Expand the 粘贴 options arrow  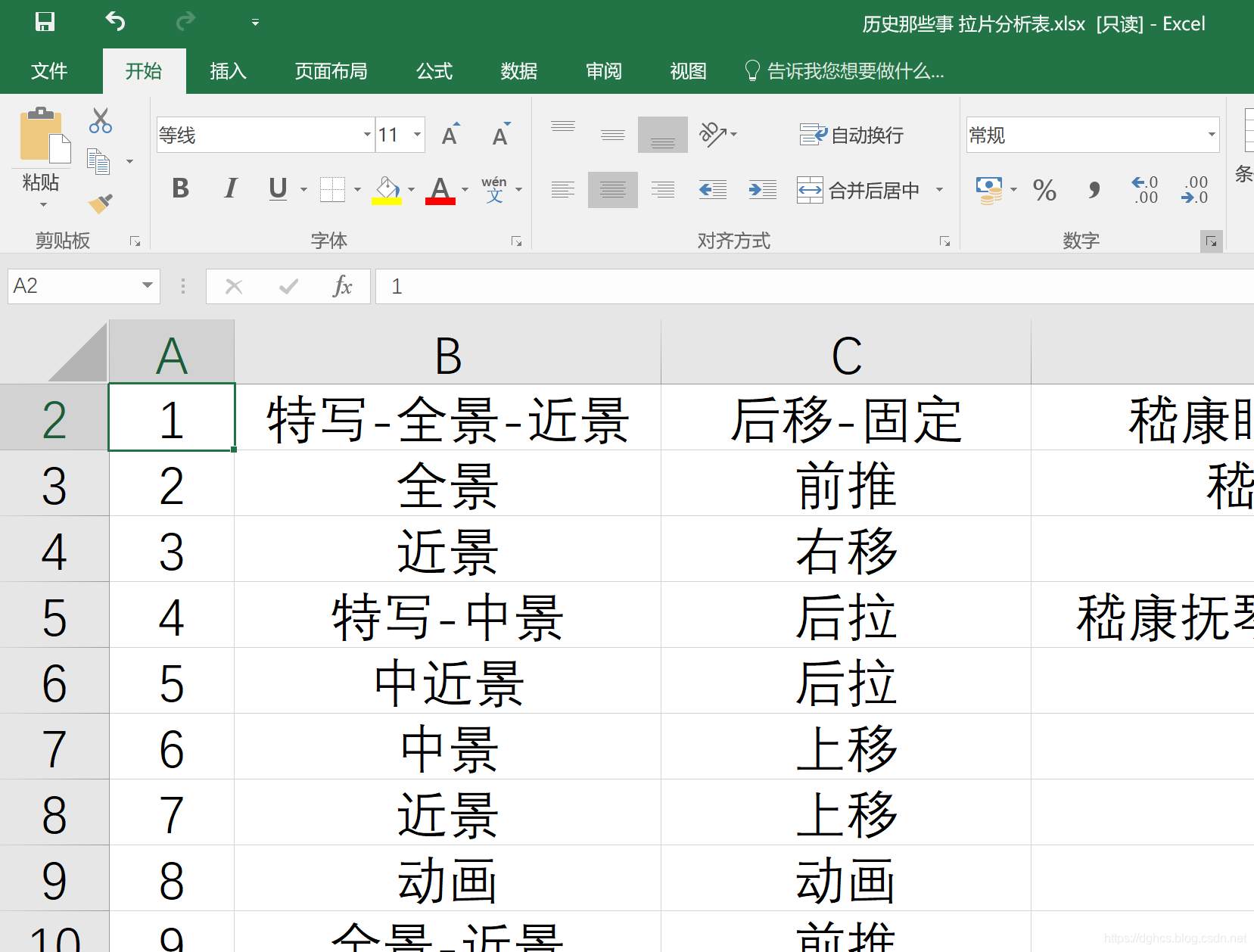[x=43, y=205]
